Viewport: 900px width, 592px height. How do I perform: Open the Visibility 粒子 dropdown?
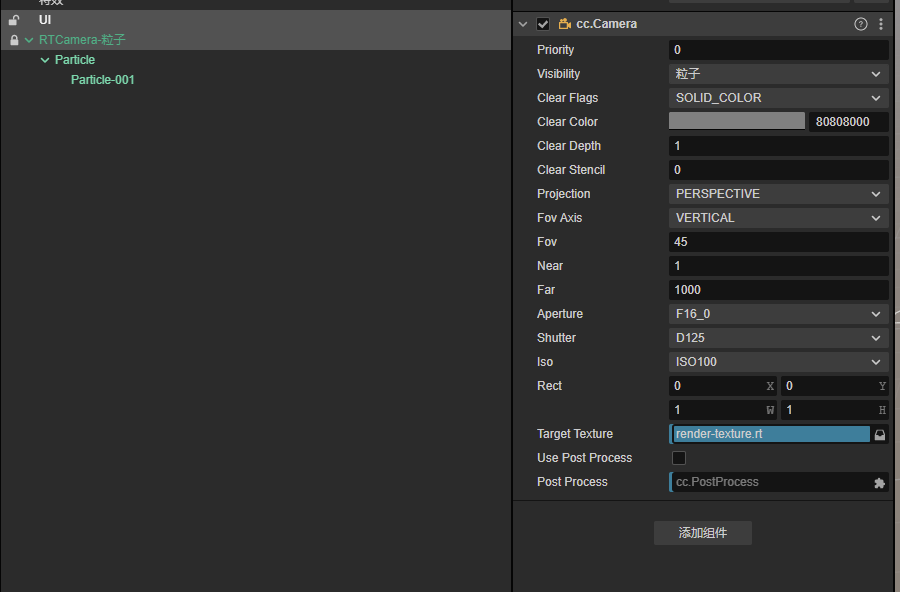[x=778, y=74]
